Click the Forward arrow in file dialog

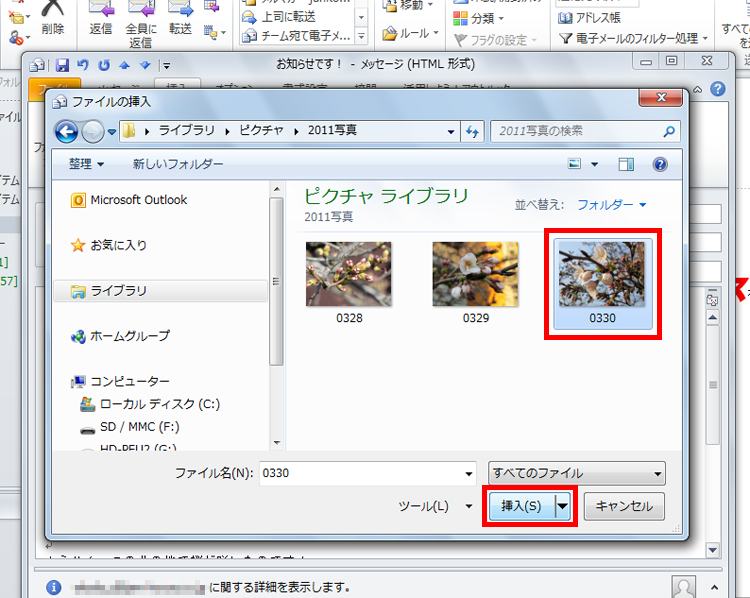click(92, 131)
